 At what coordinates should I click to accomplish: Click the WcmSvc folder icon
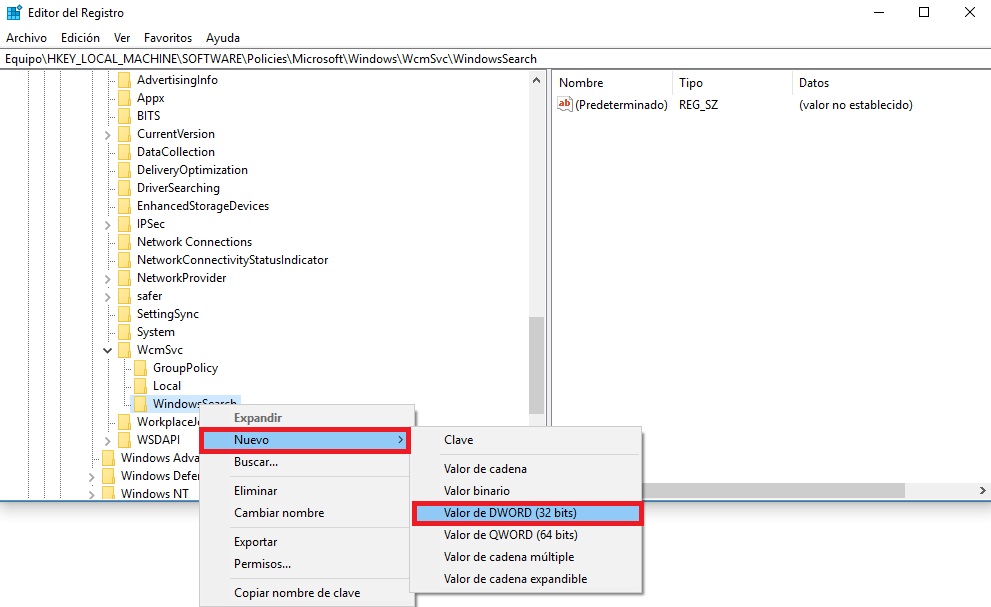[125, 350]
